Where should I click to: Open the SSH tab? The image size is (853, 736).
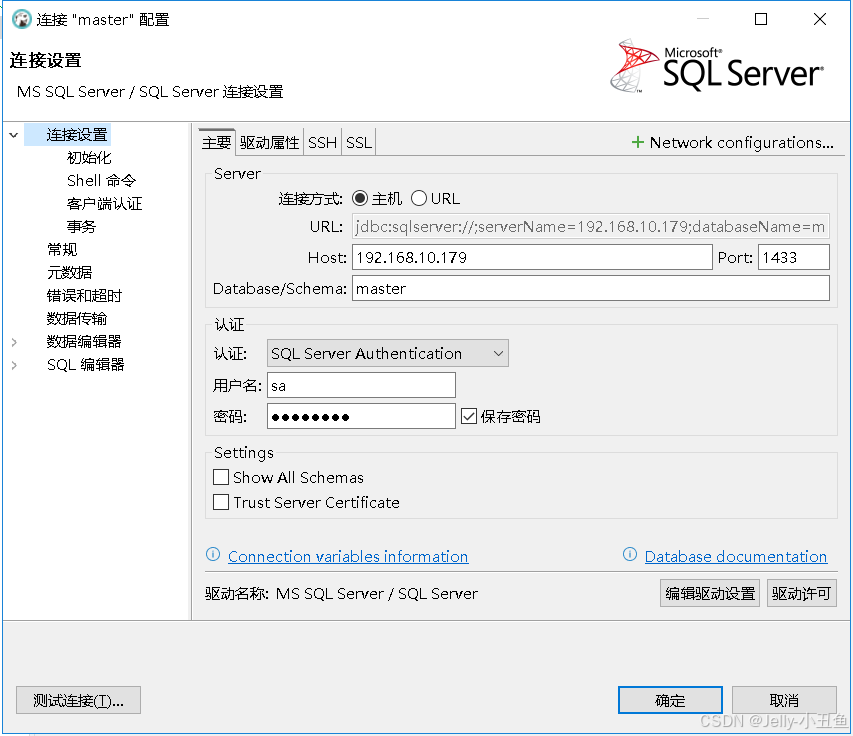(x=323, y=143)
